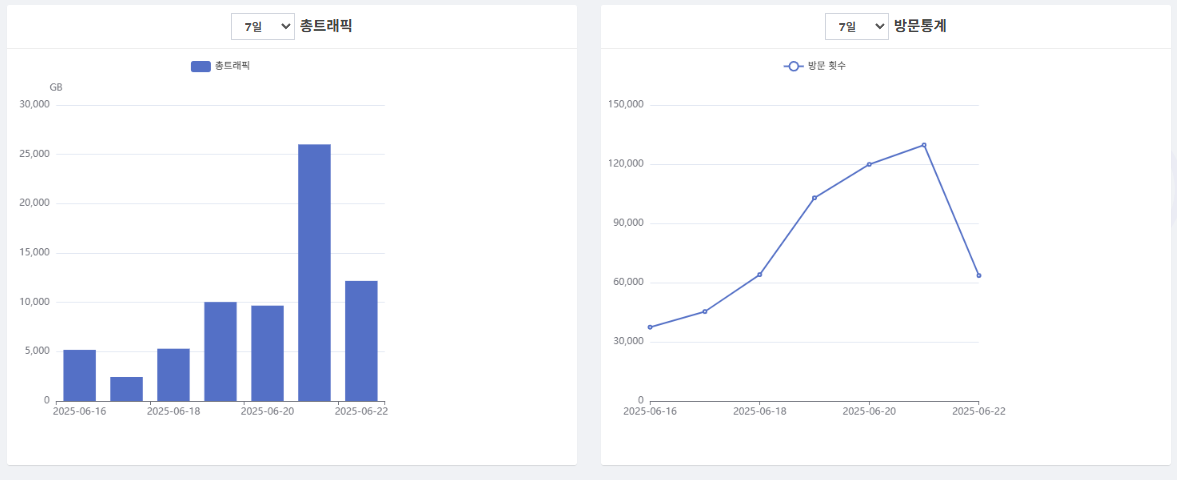Click the peak point on the visits line
This screenshot has width=1177, height=480.
click(924, 145)
